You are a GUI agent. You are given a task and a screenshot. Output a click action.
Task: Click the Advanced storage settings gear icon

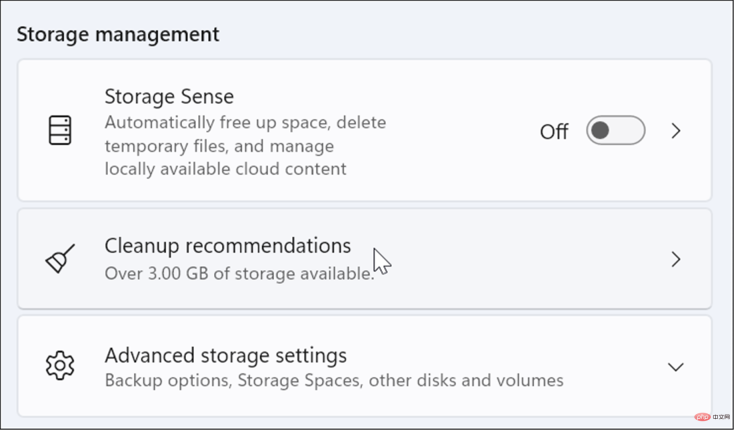(60, 365)
